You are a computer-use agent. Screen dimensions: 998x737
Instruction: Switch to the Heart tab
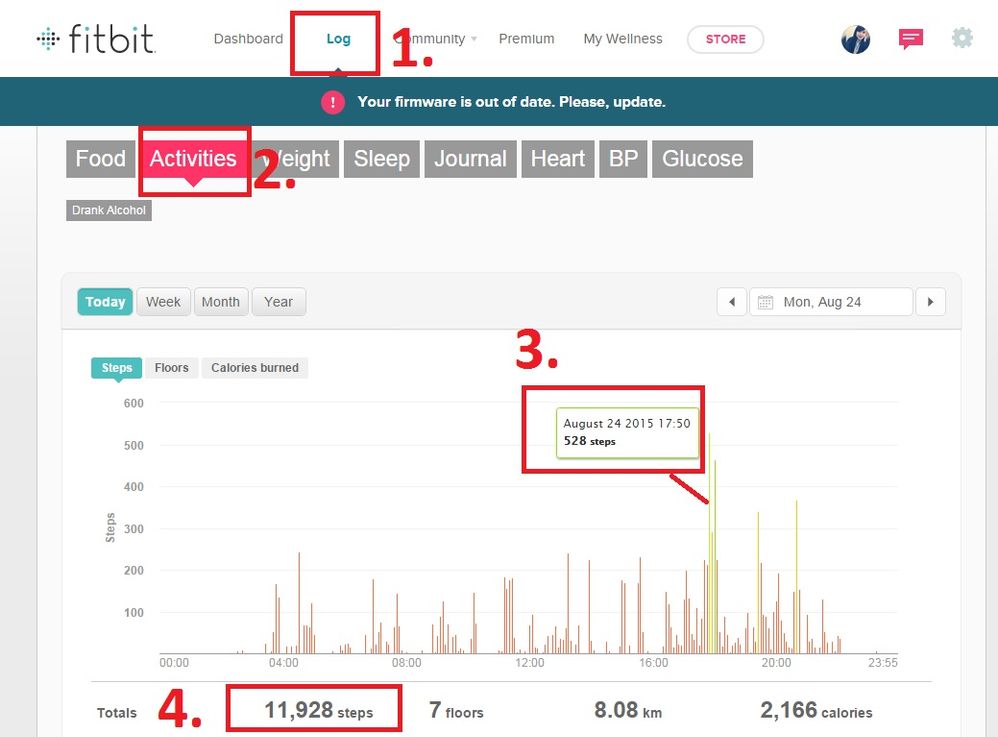coord(558,158)
